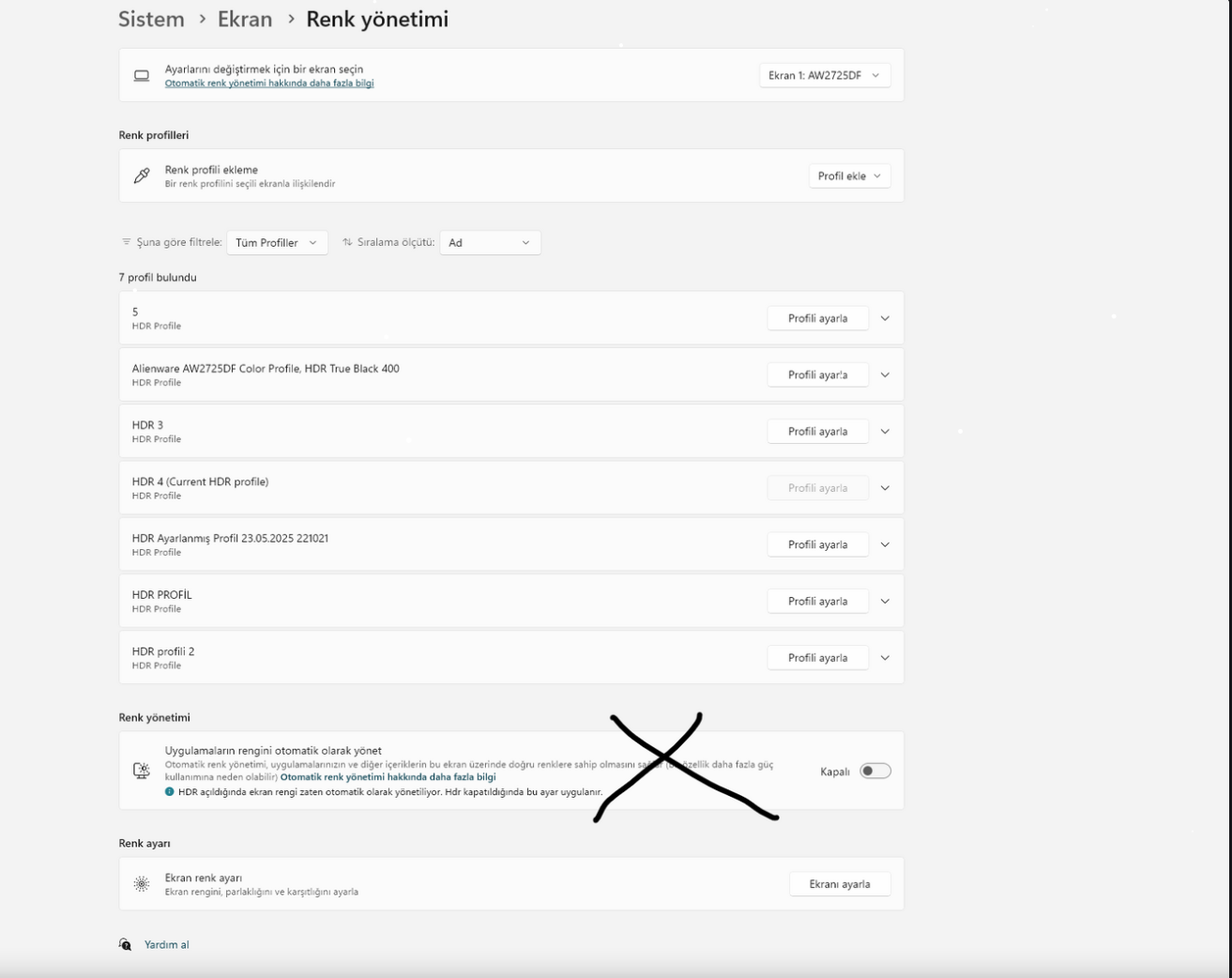Expand the HDR 3 profile row
The image size is (1232, 978).
[x=885, y=432]
